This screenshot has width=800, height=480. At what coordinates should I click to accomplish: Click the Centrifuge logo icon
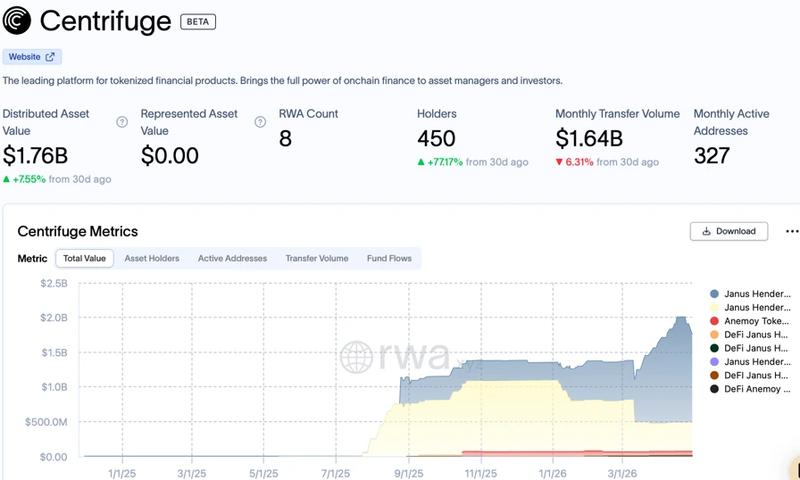click(17, 20)
